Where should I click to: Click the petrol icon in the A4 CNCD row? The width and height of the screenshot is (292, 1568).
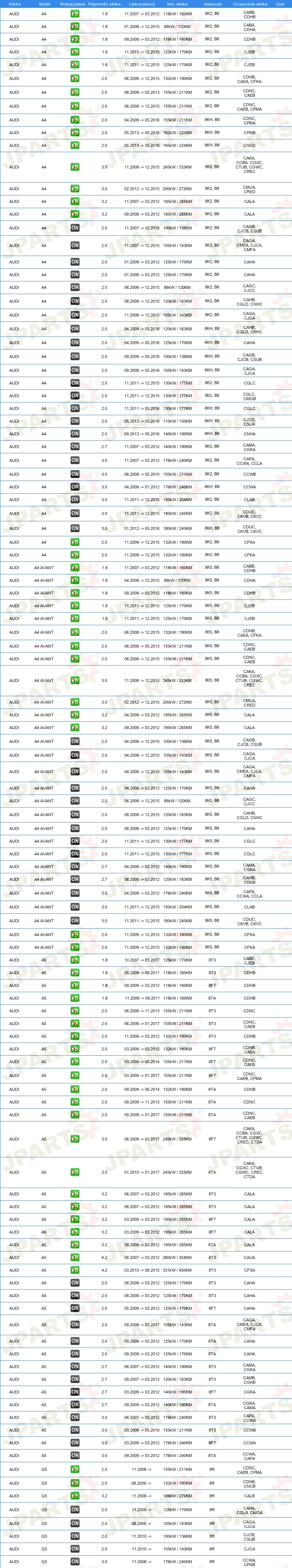pyautogui.click(x=75, y=145)
